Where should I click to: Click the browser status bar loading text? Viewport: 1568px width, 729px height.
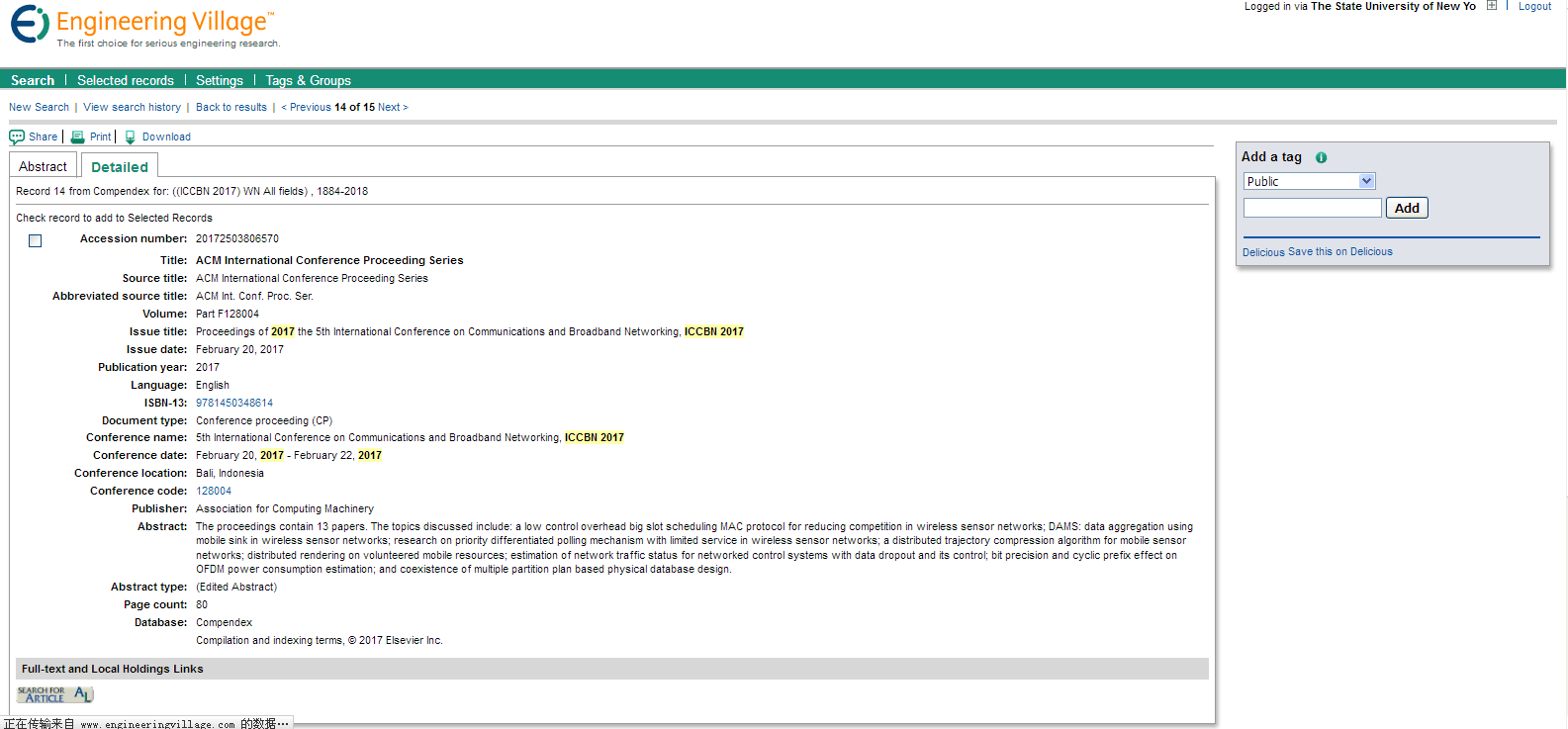[146, 723]
